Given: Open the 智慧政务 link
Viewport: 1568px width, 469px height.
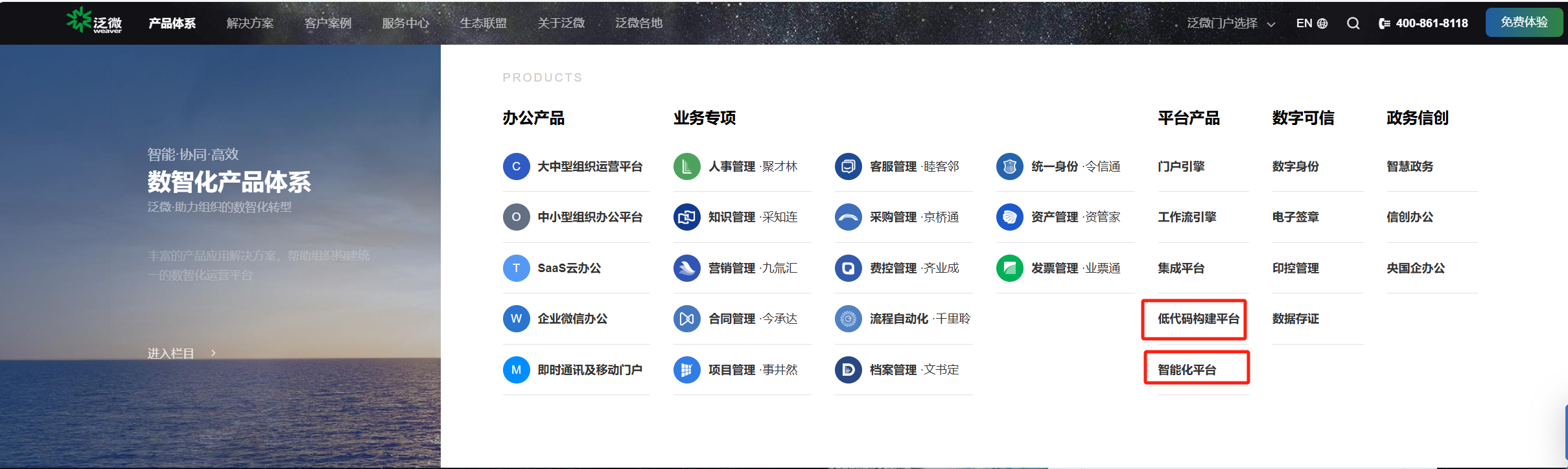Looking at the screenshot, I should (x=1410, y=166).
